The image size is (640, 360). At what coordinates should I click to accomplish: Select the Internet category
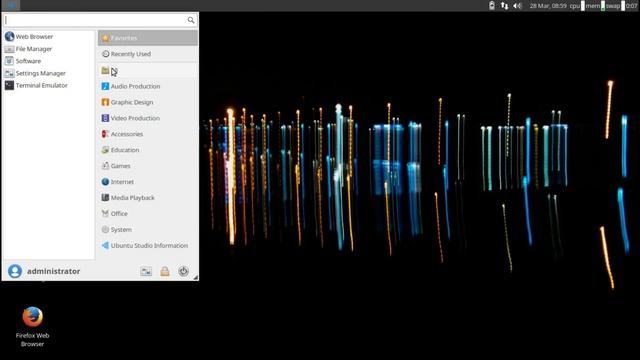point(148,182)
